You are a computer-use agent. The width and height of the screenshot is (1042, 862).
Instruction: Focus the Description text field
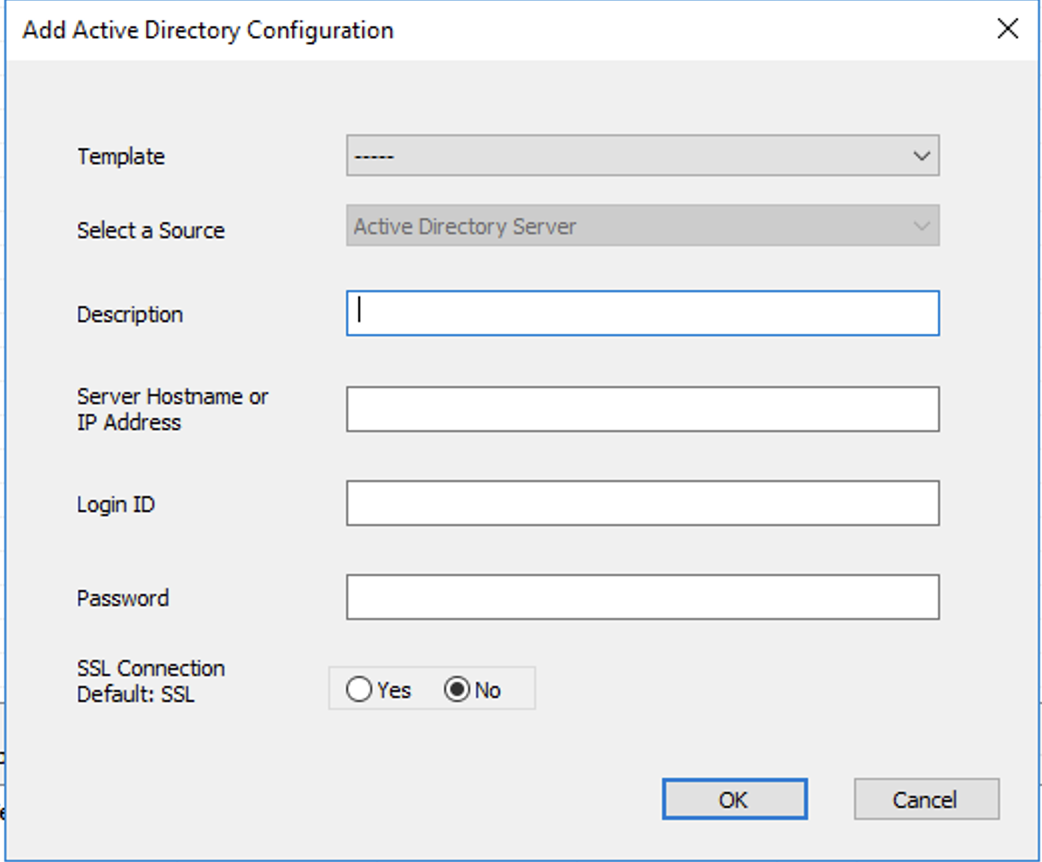(x=642, y=313)
